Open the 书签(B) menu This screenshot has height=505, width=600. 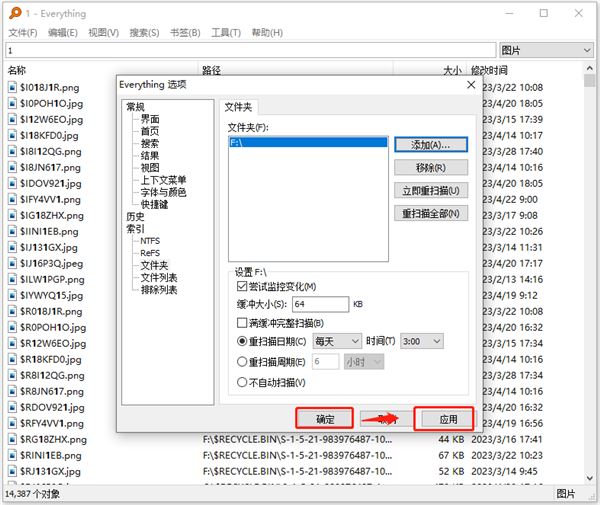click(x=185, y=33)
